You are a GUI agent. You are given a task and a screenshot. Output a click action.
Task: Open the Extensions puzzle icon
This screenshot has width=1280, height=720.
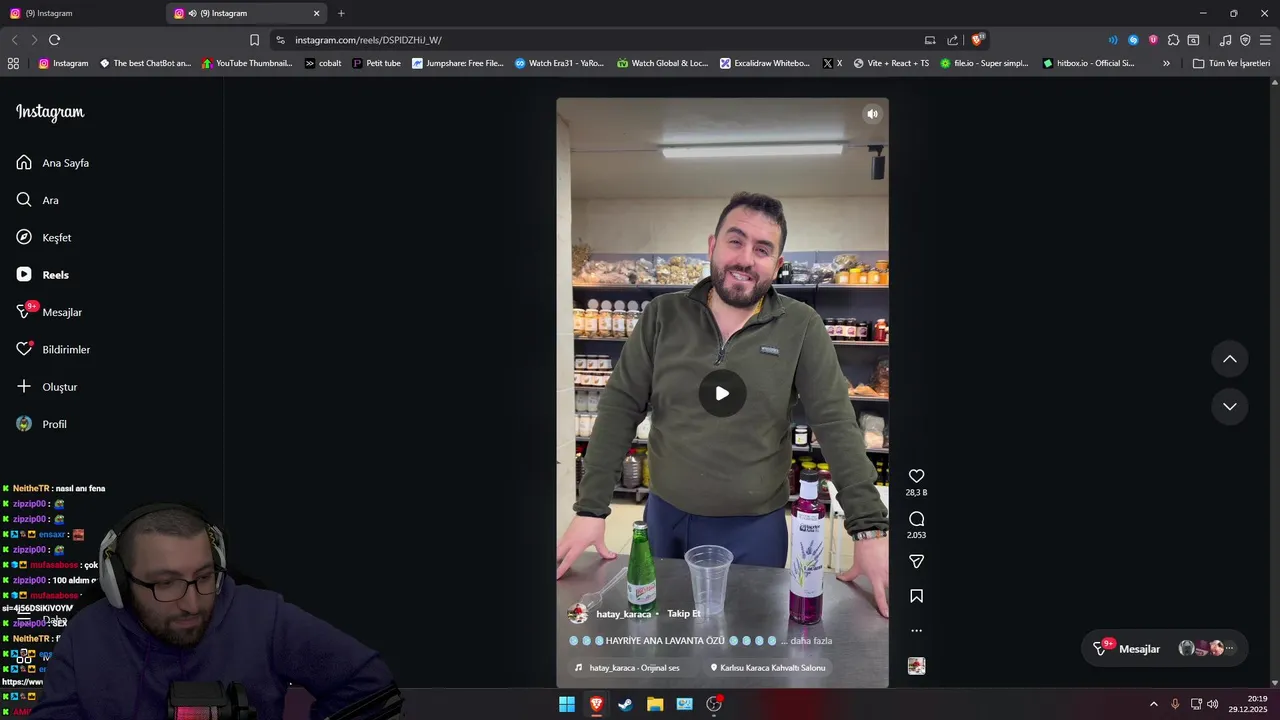[x=1173, y=40]
